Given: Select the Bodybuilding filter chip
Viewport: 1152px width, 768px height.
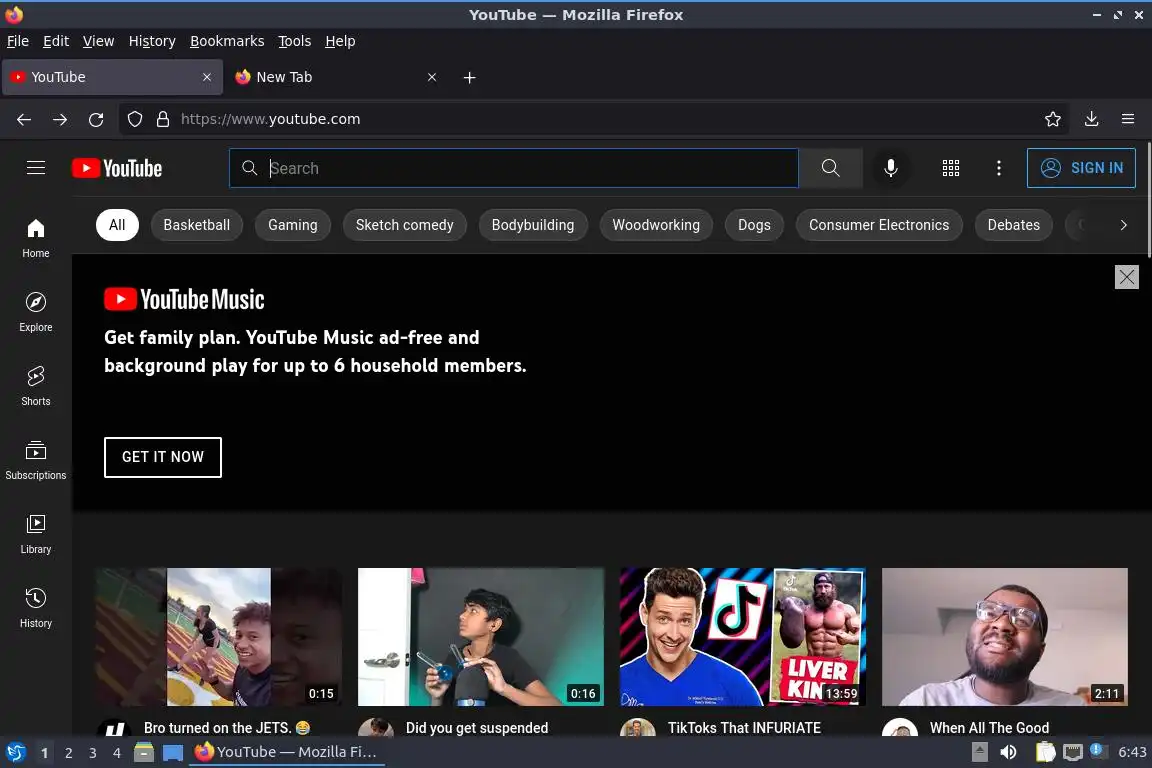Looking at the screenshot, I should pyautogui.click(x=533, y=225).
